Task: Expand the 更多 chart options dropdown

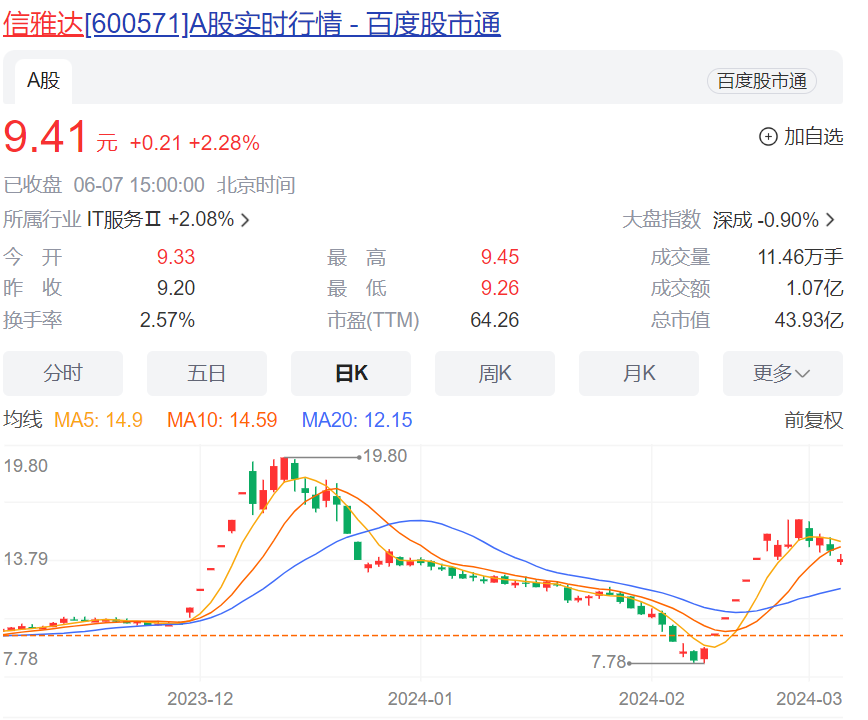Action: [783, 372]
